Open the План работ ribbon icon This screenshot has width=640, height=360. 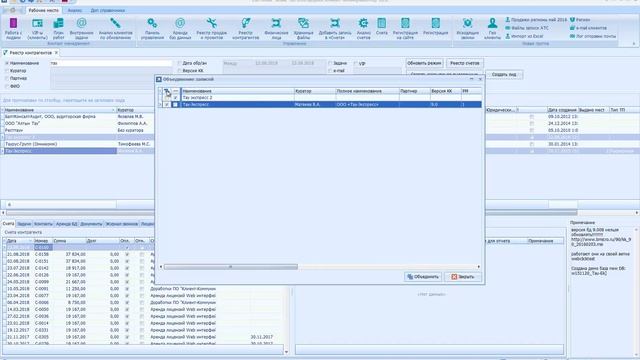click(58, 28)
